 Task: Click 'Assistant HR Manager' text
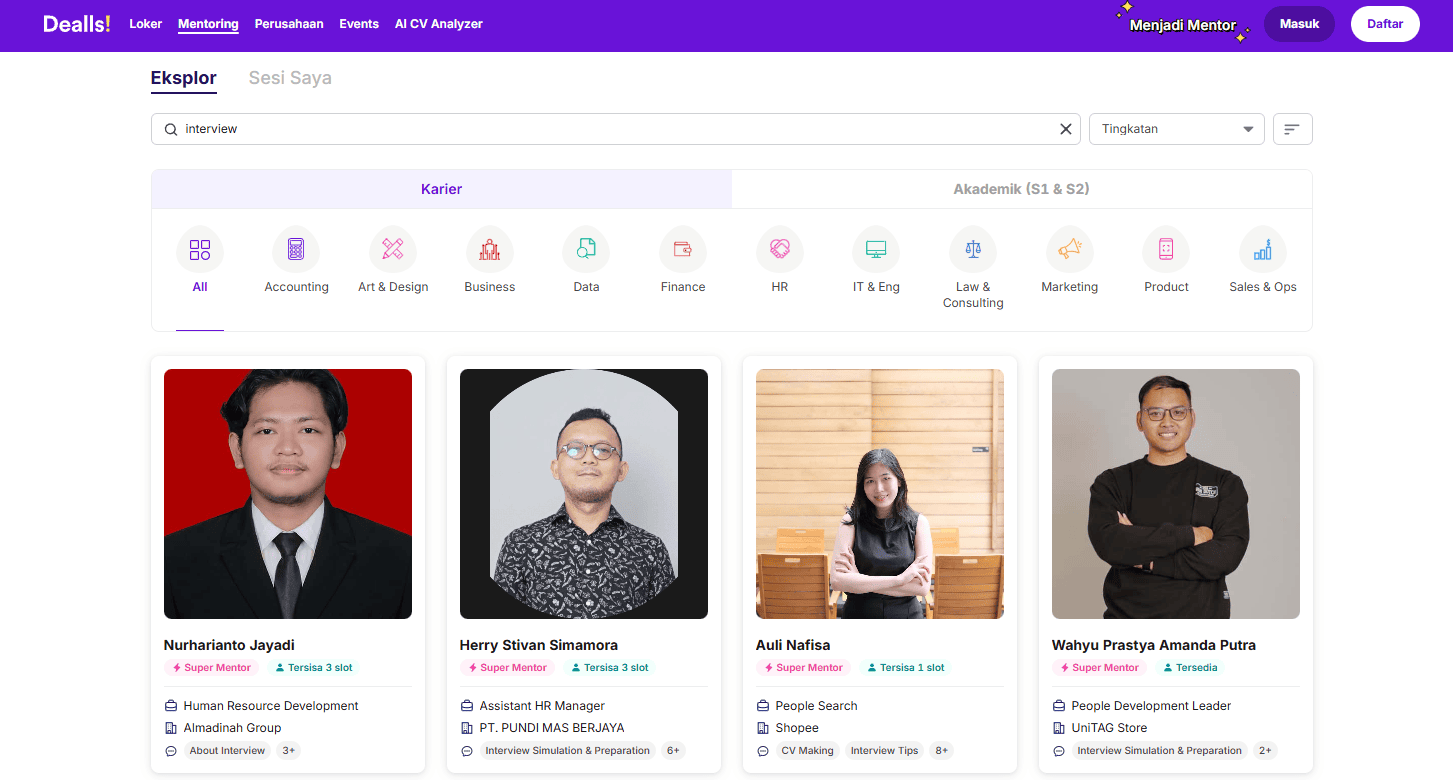coord(542,706)
